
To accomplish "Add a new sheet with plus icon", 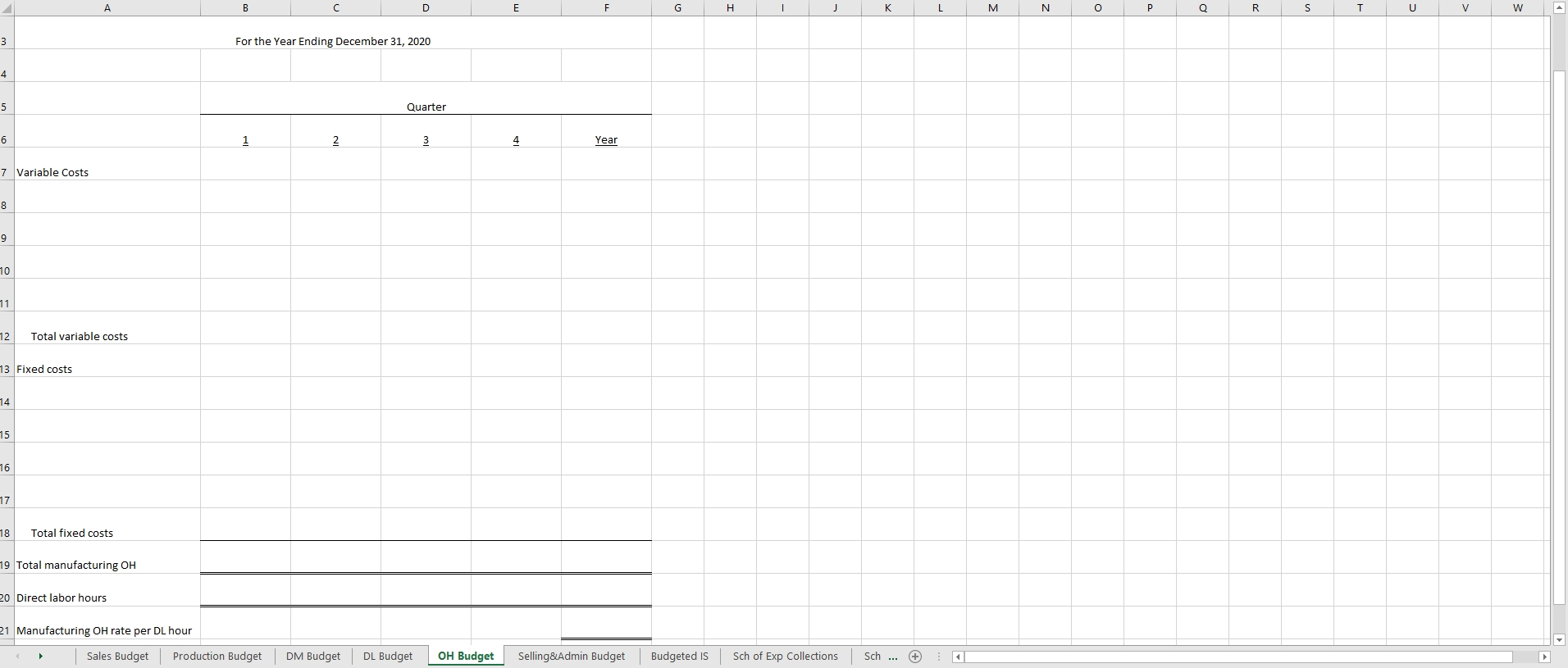I will (915, 657).
